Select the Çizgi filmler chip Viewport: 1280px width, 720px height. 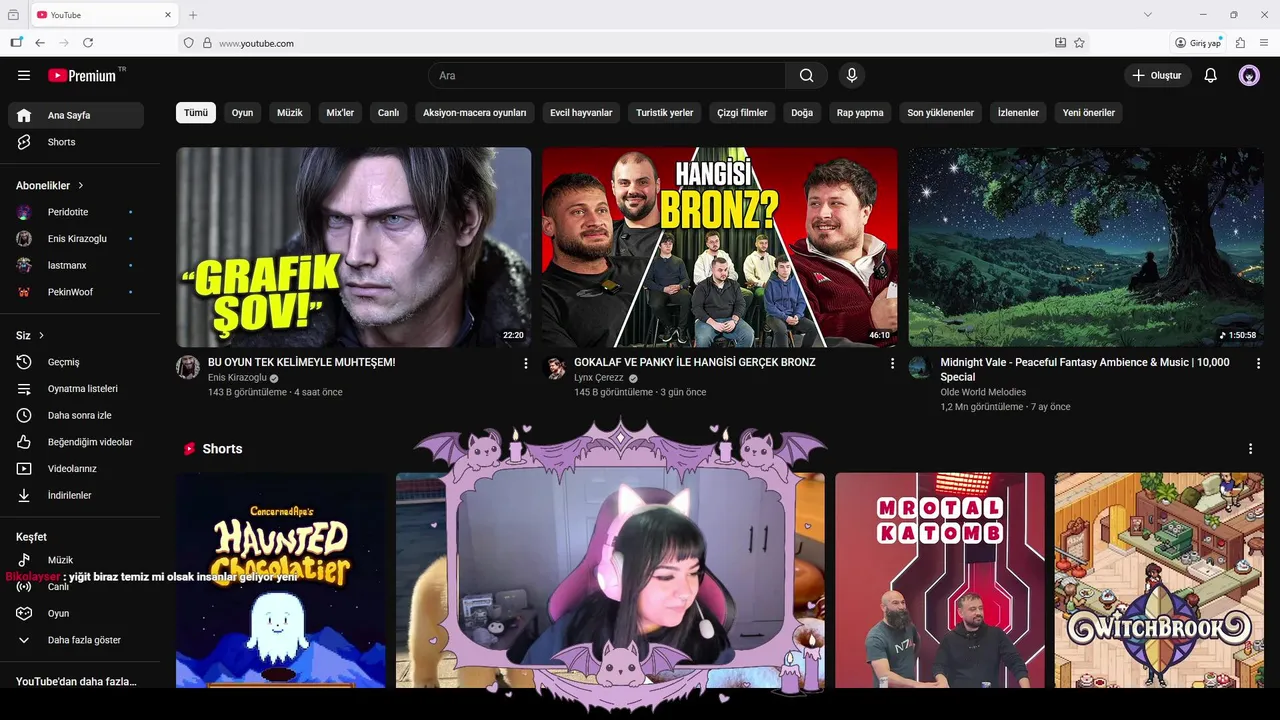click(742, 113)
